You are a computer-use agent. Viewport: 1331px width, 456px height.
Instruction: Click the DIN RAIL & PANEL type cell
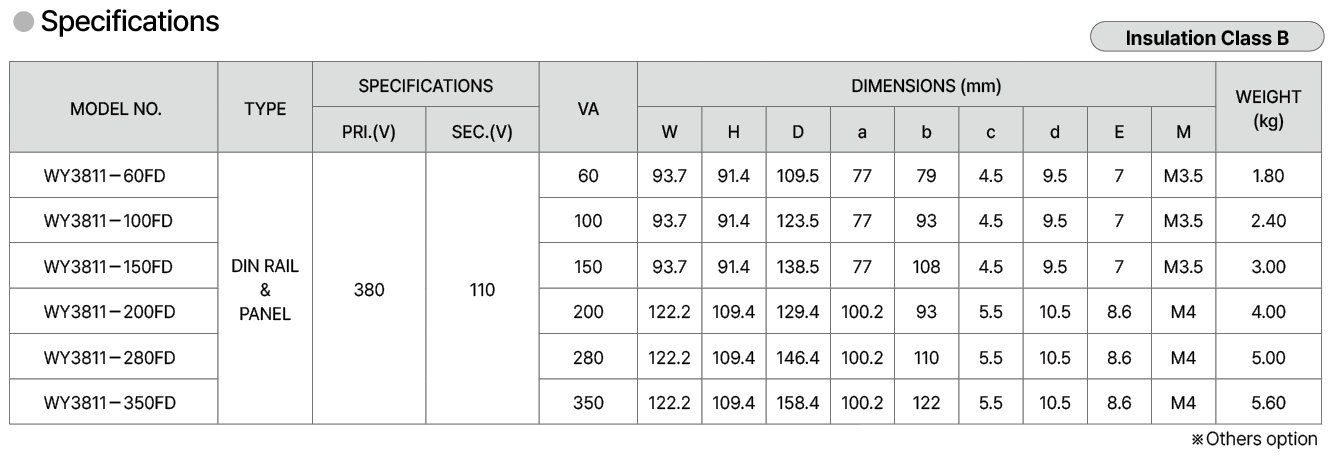[x=265, y=290]
